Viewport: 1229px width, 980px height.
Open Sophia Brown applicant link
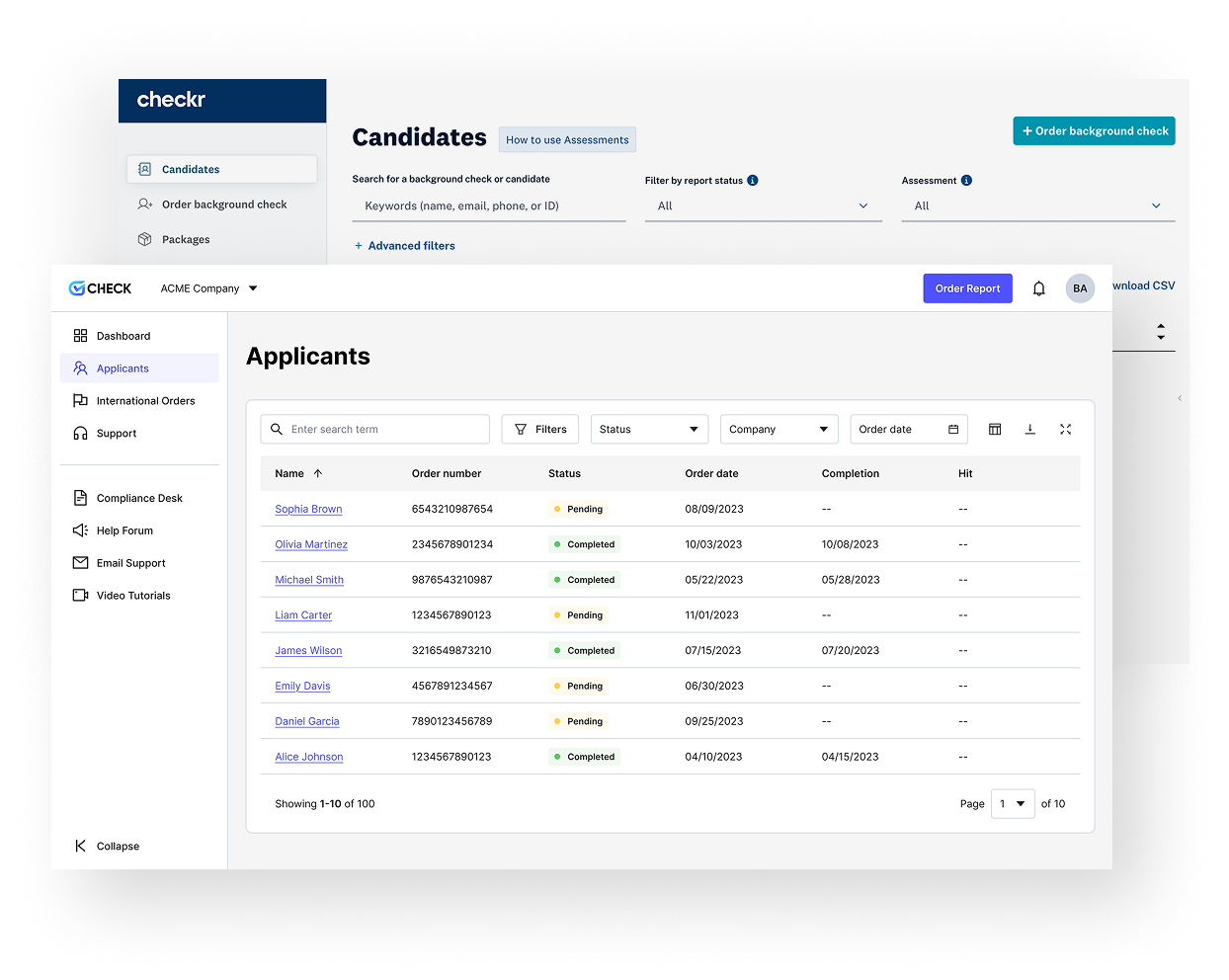308,510
